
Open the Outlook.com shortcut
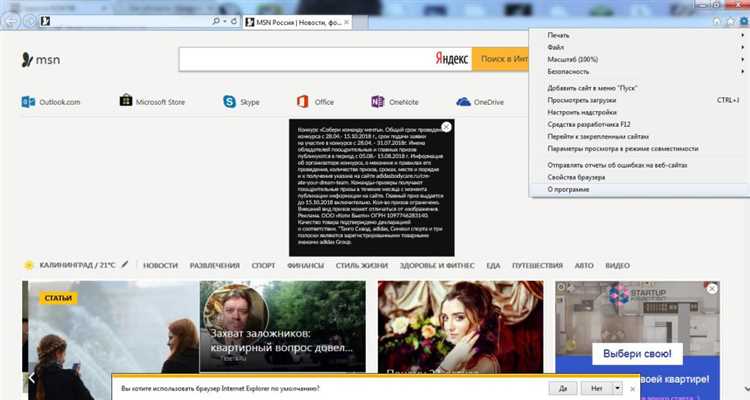(51, 102)
